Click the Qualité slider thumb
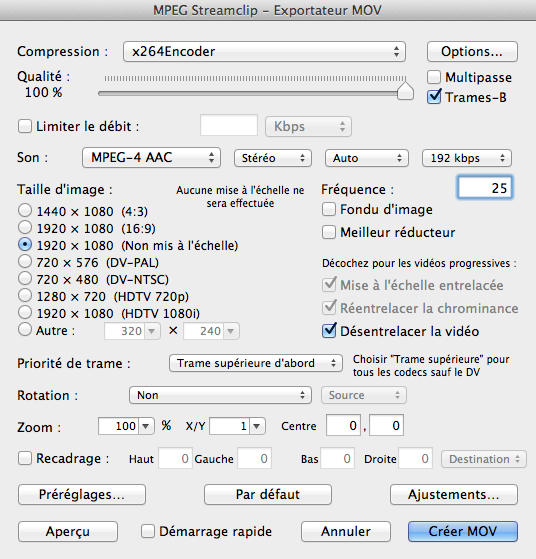 coord(405,91)
